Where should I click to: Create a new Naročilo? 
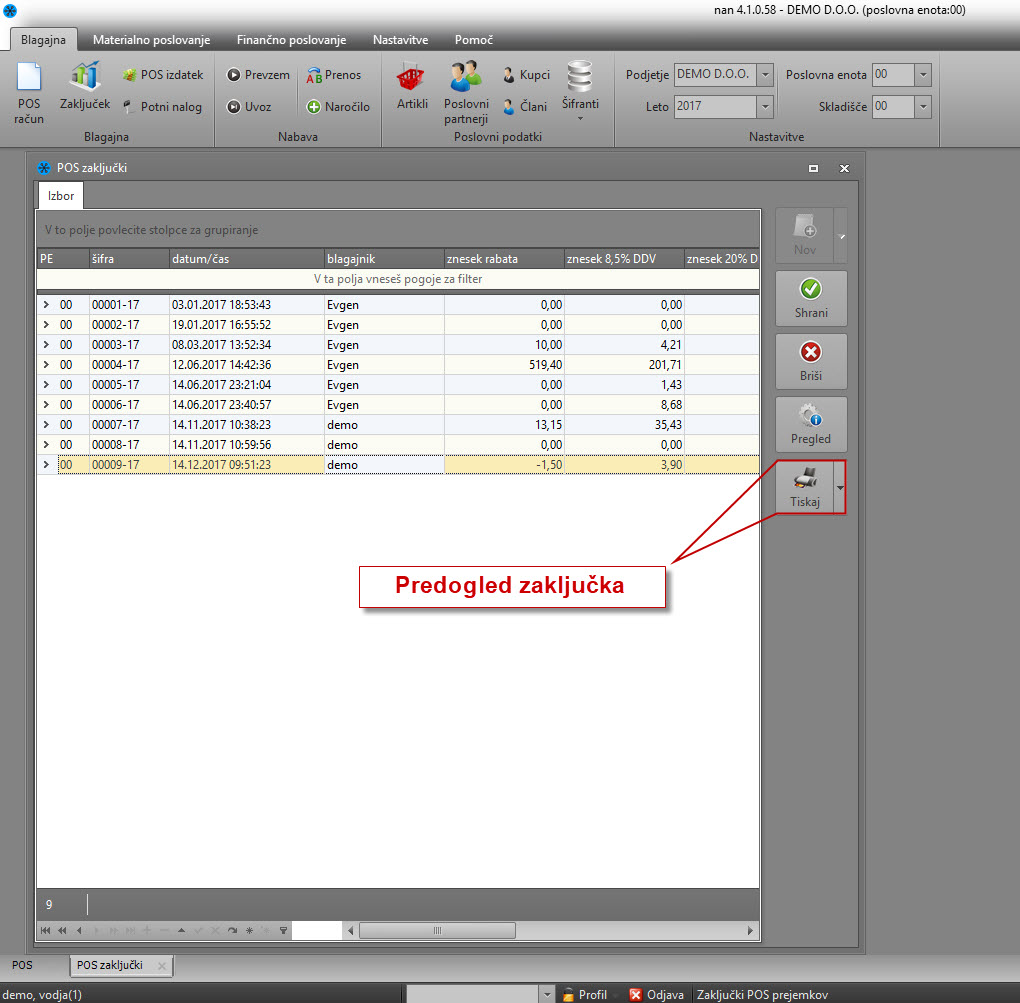pyautogui.click(x=338, y=107)
